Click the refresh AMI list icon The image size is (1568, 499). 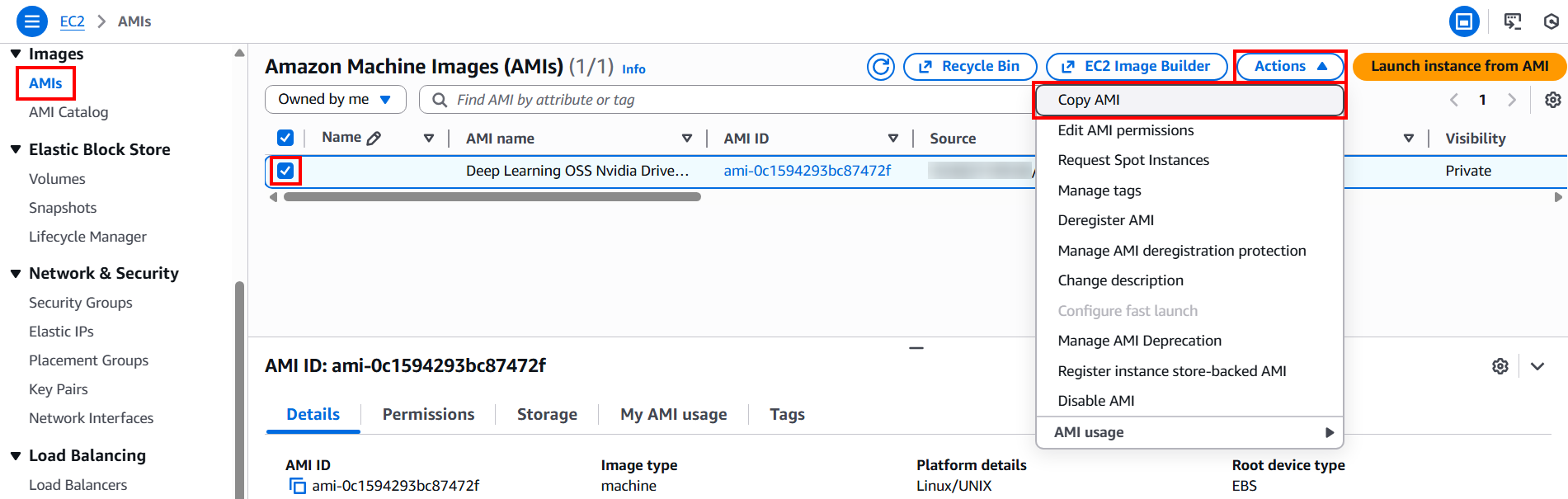click(880, 67)
